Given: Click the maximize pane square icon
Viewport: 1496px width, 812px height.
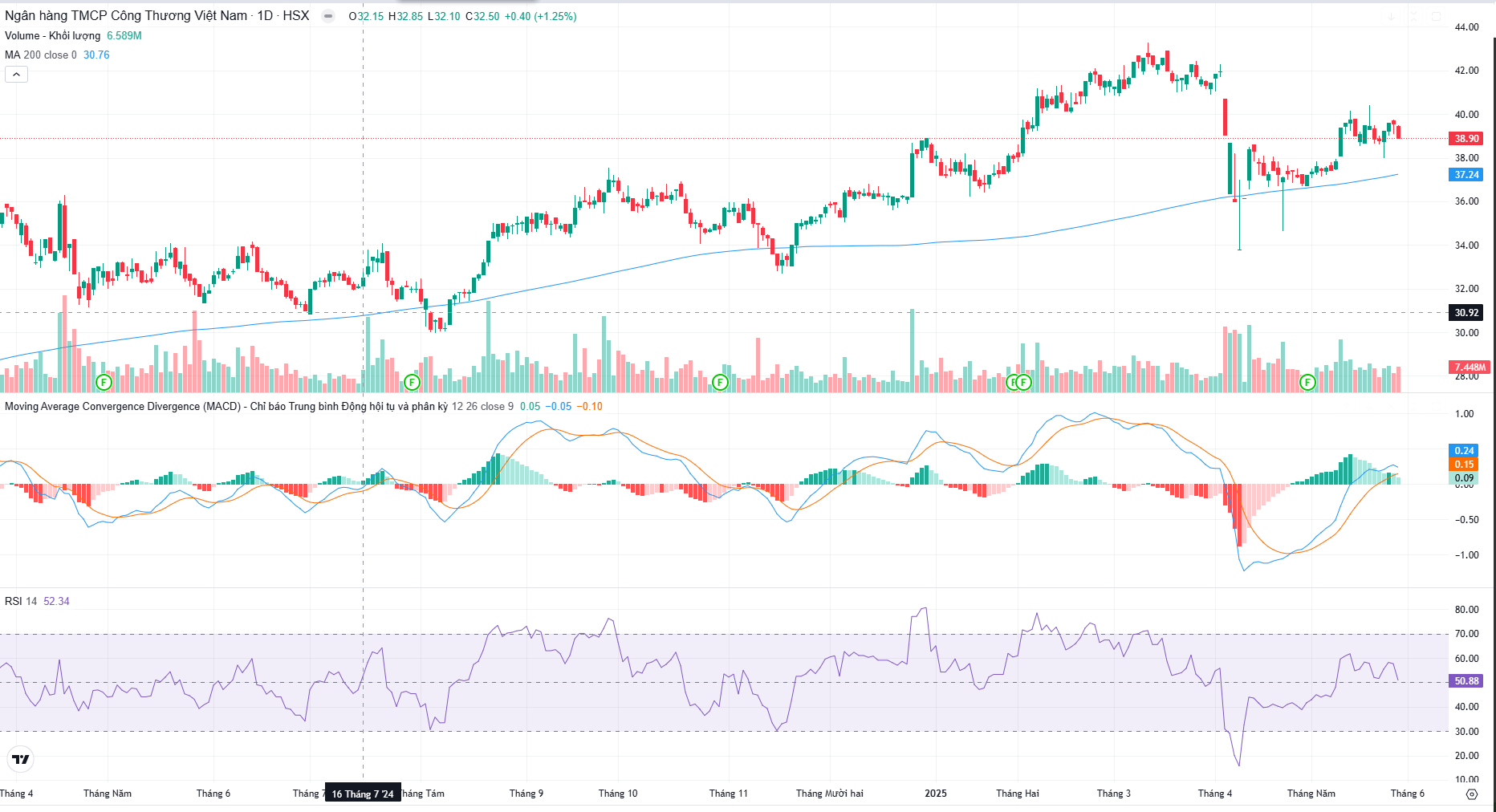Looking at the screenshot, I should (1437, 16).
